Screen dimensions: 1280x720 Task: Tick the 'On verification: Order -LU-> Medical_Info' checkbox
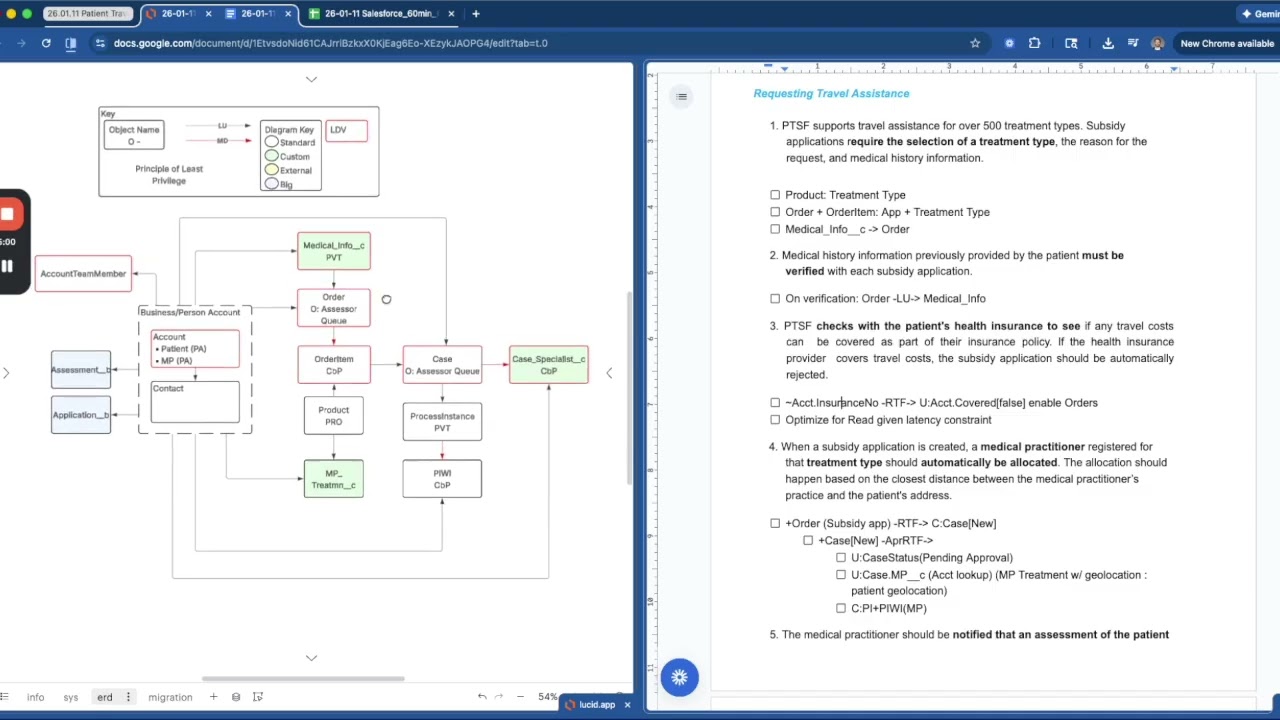(775, 298)
